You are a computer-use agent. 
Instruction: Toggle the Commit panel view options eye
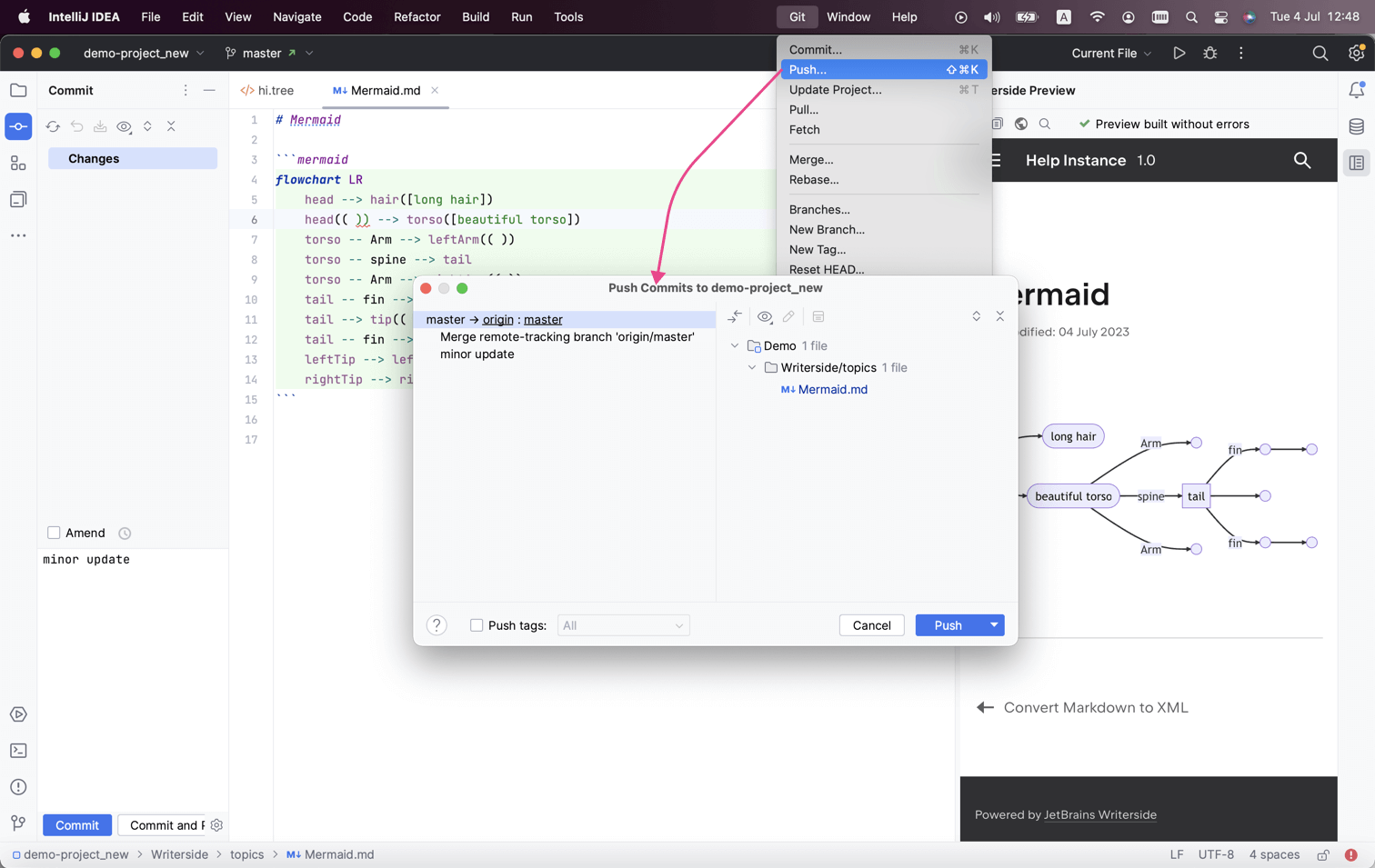click(125, 126)
